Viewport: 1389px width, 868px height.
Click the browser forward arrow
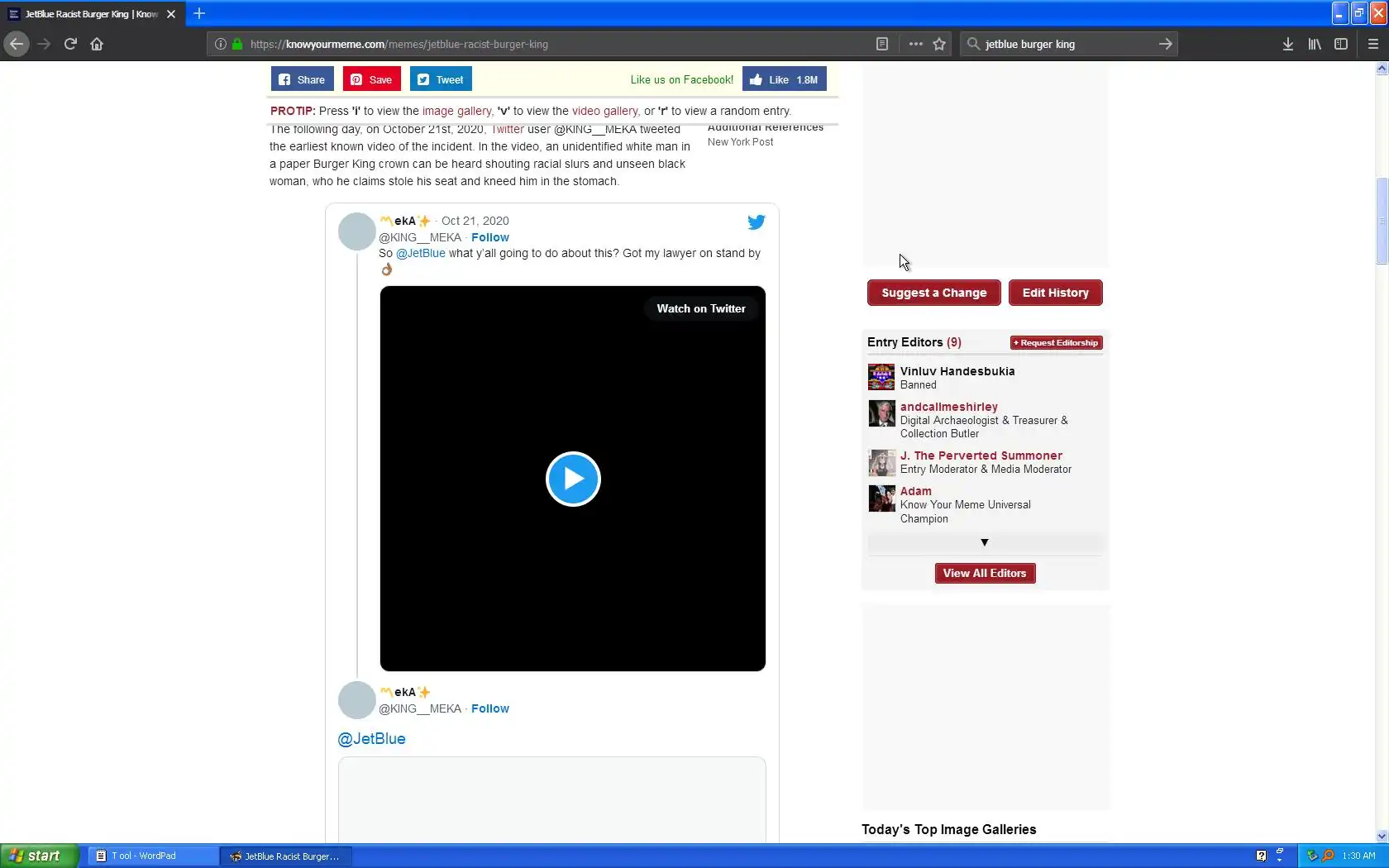44,44
